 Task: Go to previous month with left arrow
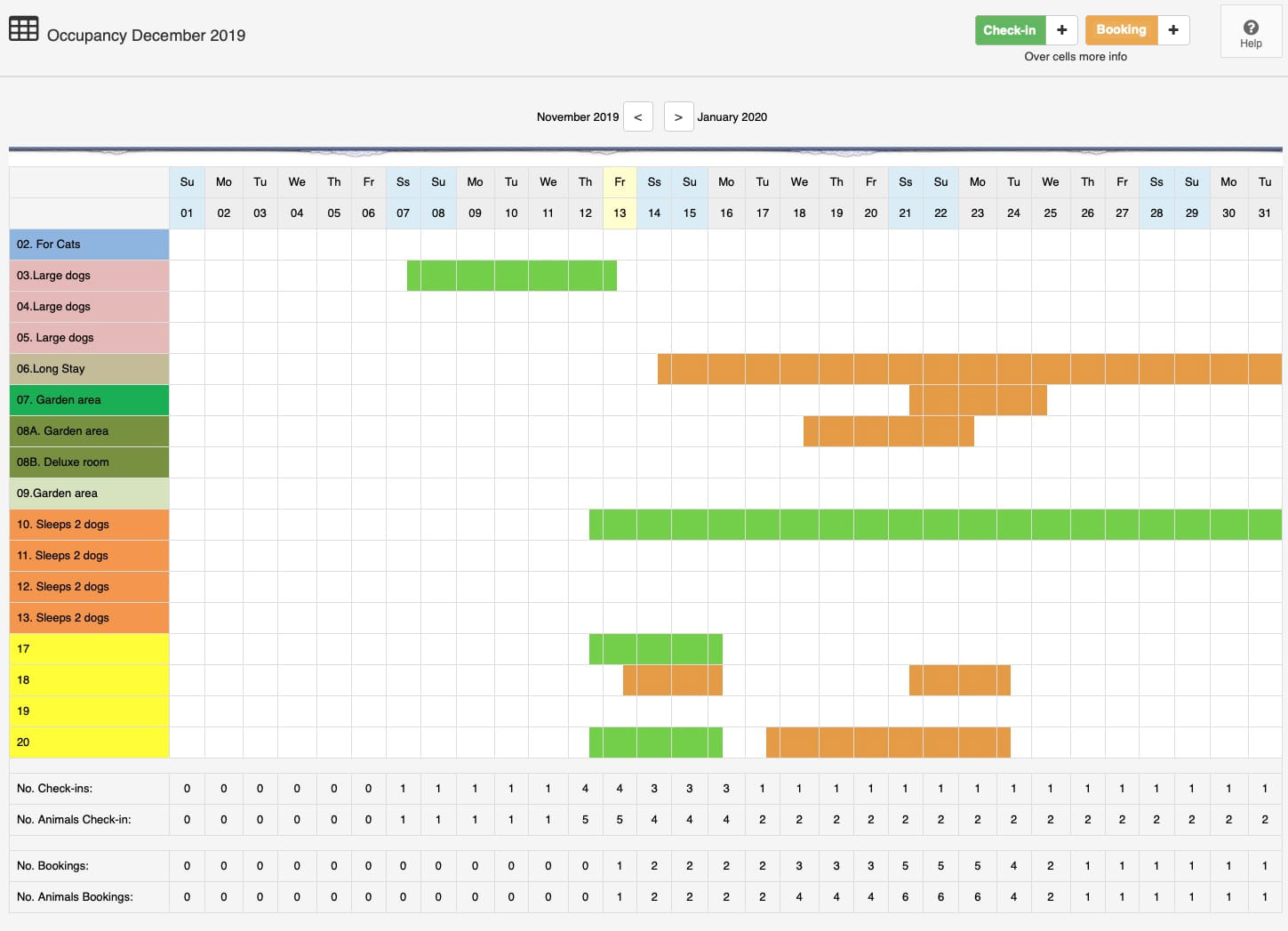tap(638, 116)
